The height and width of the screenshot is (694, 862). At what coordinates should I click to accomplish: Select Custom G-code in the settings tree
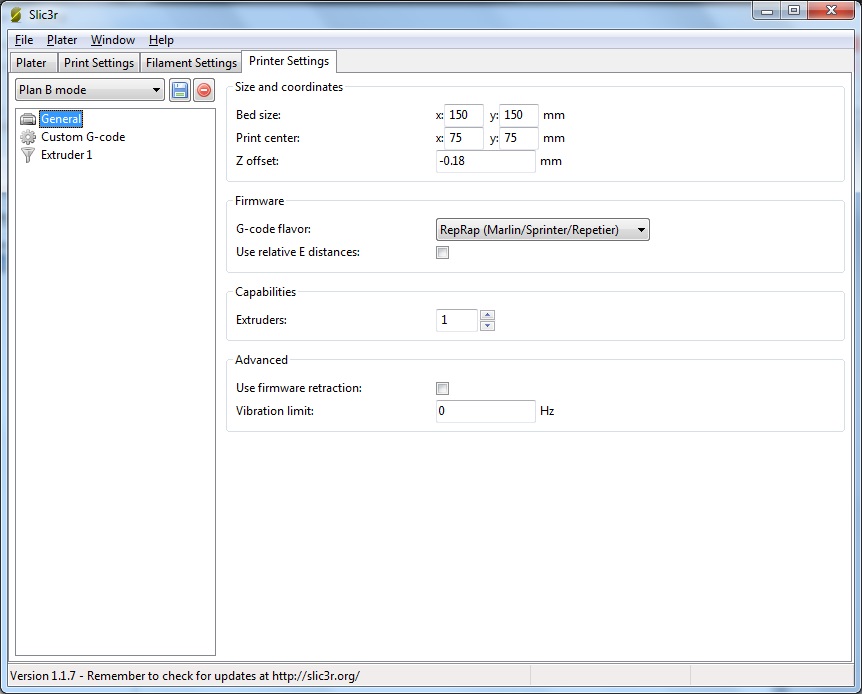83,137
